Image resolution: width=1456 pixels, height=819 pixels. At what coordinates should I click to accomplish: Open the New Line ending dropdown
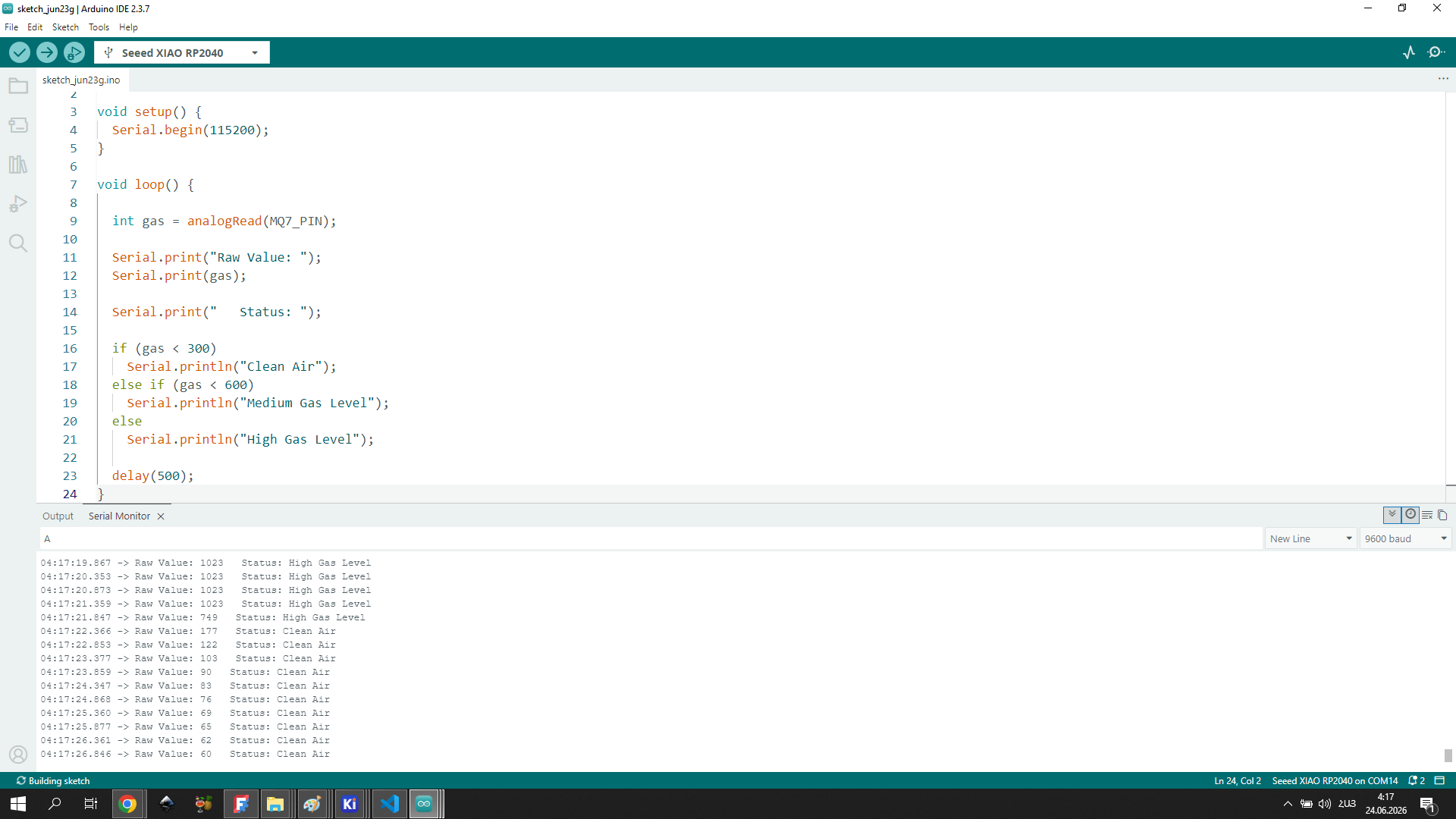click(x=1310, y=538)
